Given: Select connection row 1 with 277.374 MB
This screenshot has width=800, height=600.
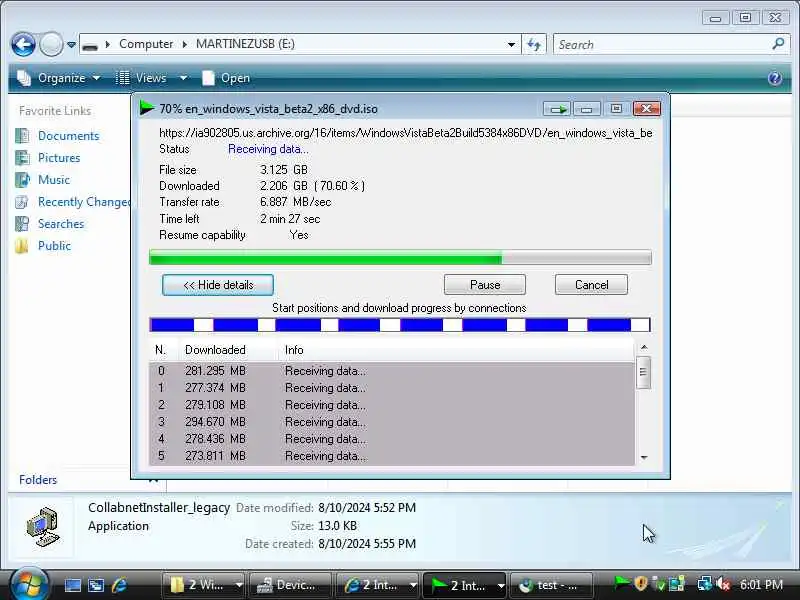Looking at the screenshot, I should click(392, 388).
